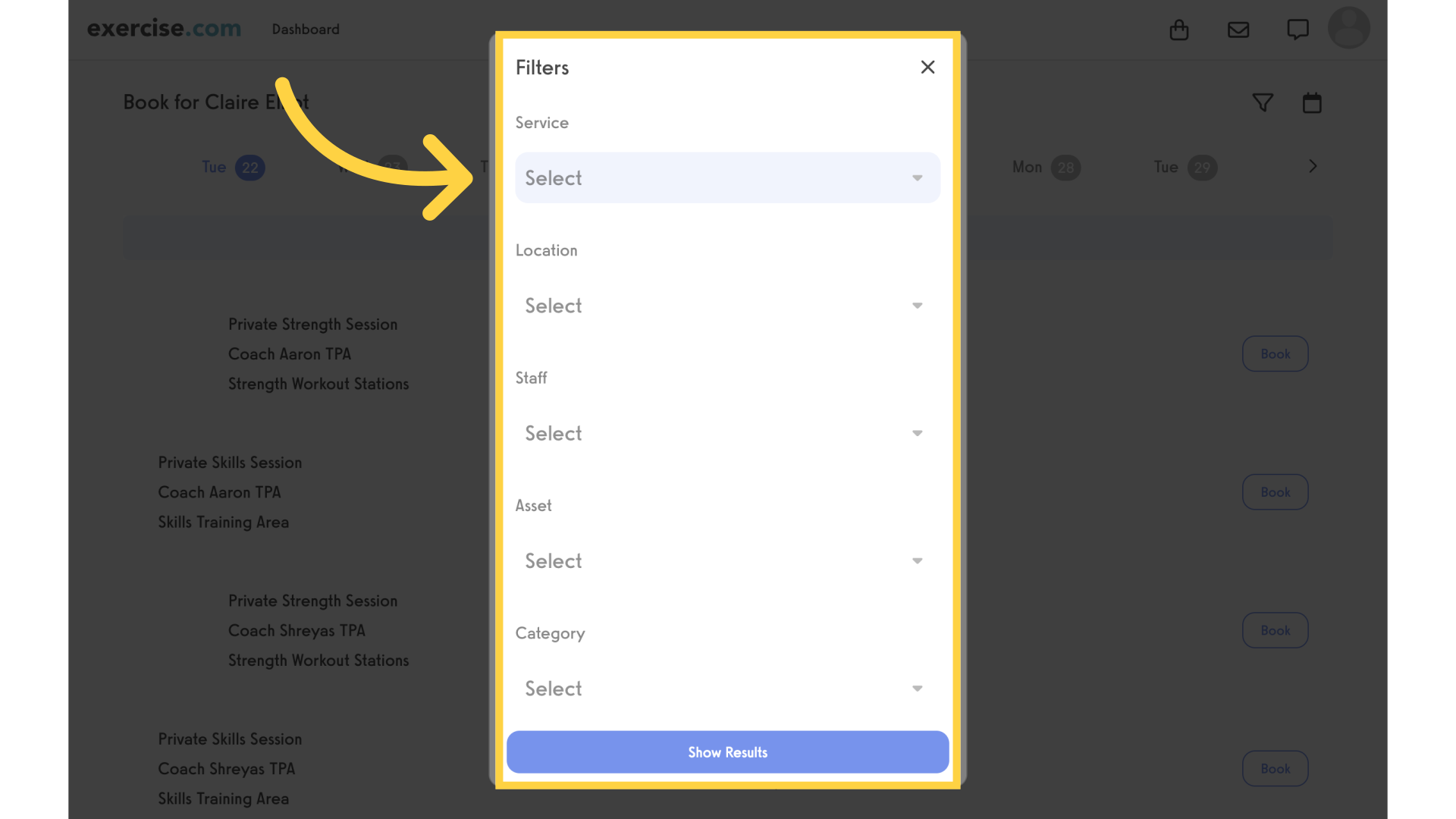Viewport: 1456px width, 819px height.
Task: Click Show Results button
Action: point(728,752)
